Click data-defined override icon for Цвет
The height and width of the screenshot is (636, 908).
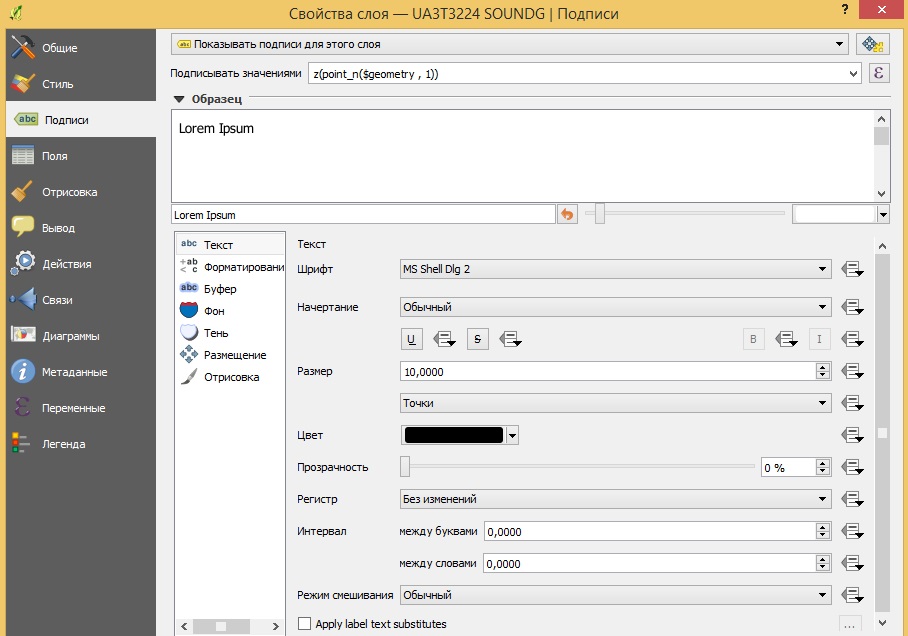pyautogui.click(x=852, y=435)
